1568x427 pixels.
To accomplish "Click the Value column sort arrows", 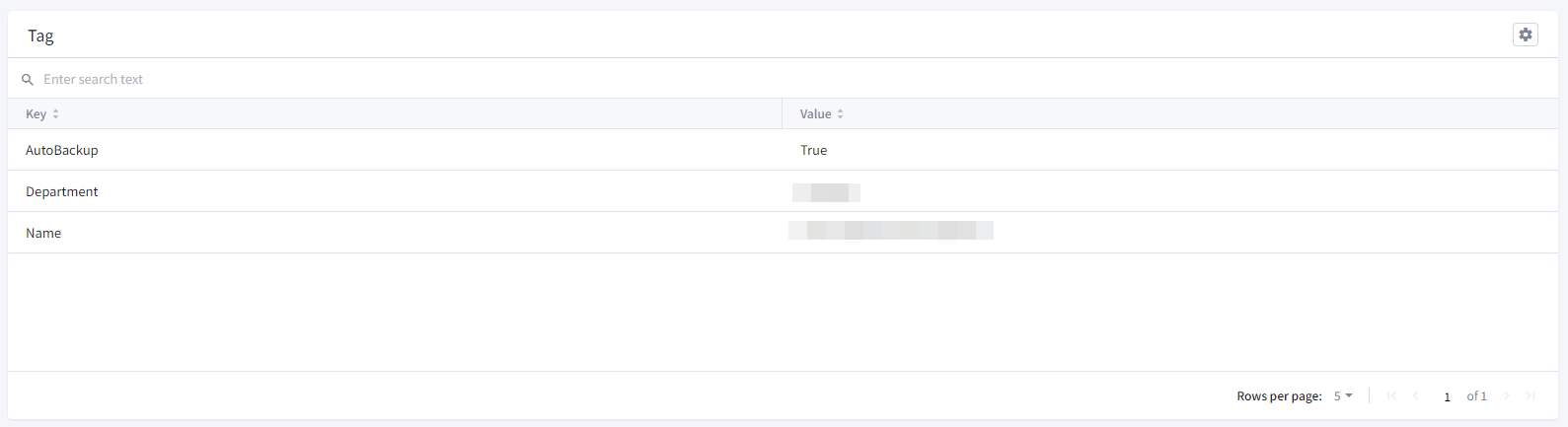I will (841, 114).
